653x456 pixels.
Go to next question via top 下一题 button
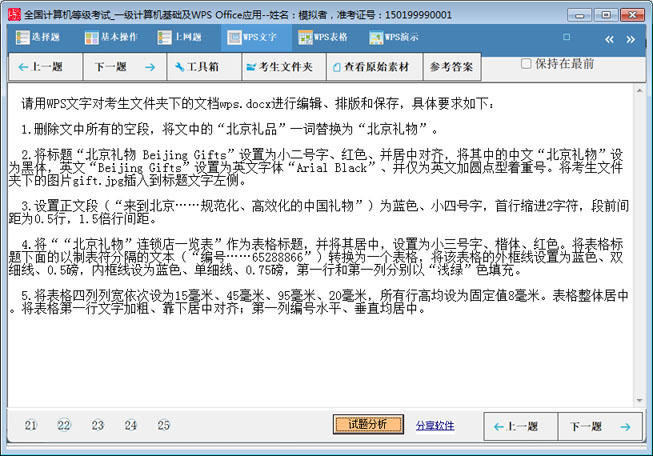click(125, 67)
